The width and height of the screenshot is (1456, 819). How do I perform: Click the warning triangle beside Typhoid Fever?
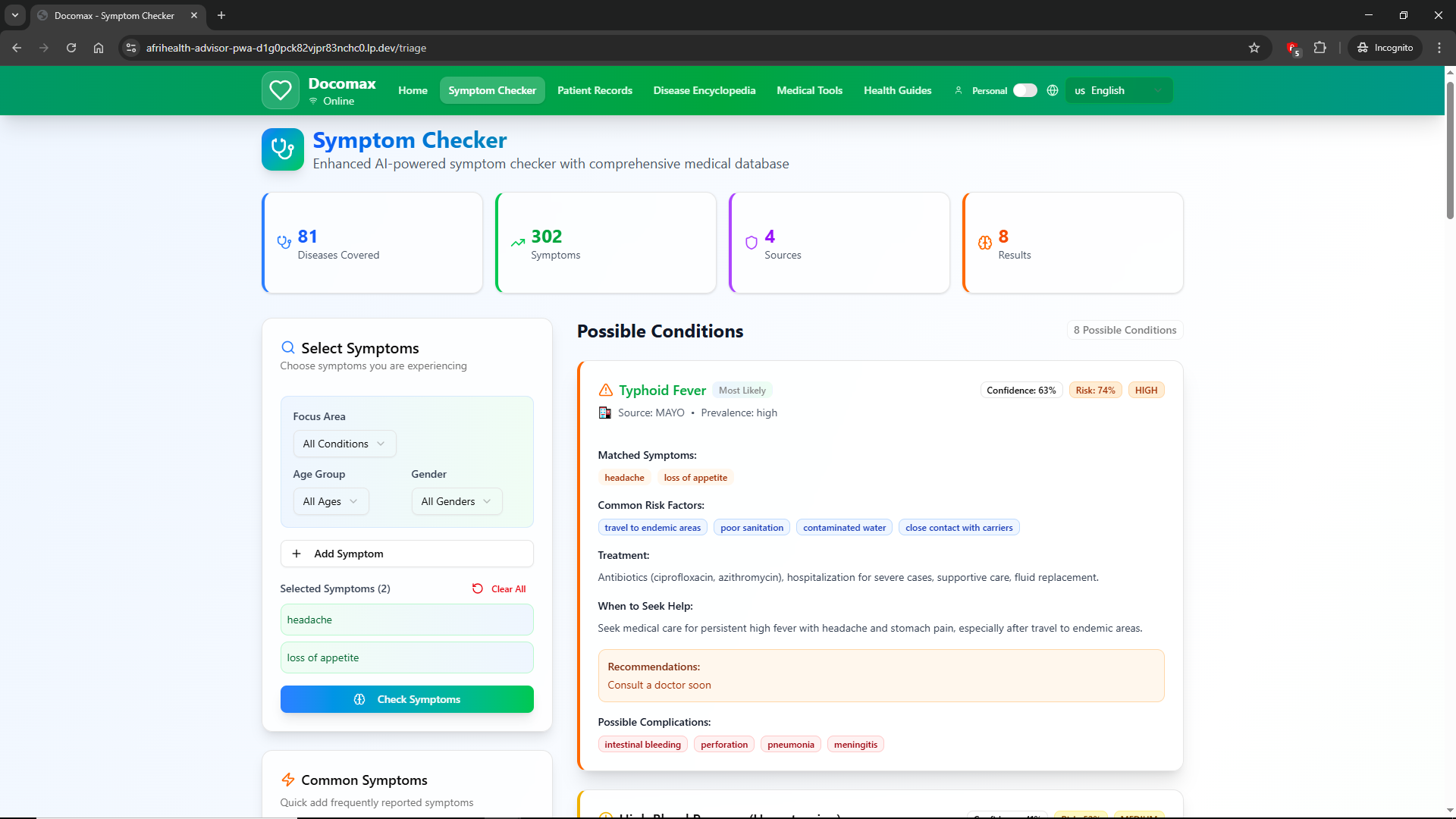(605, 391)
